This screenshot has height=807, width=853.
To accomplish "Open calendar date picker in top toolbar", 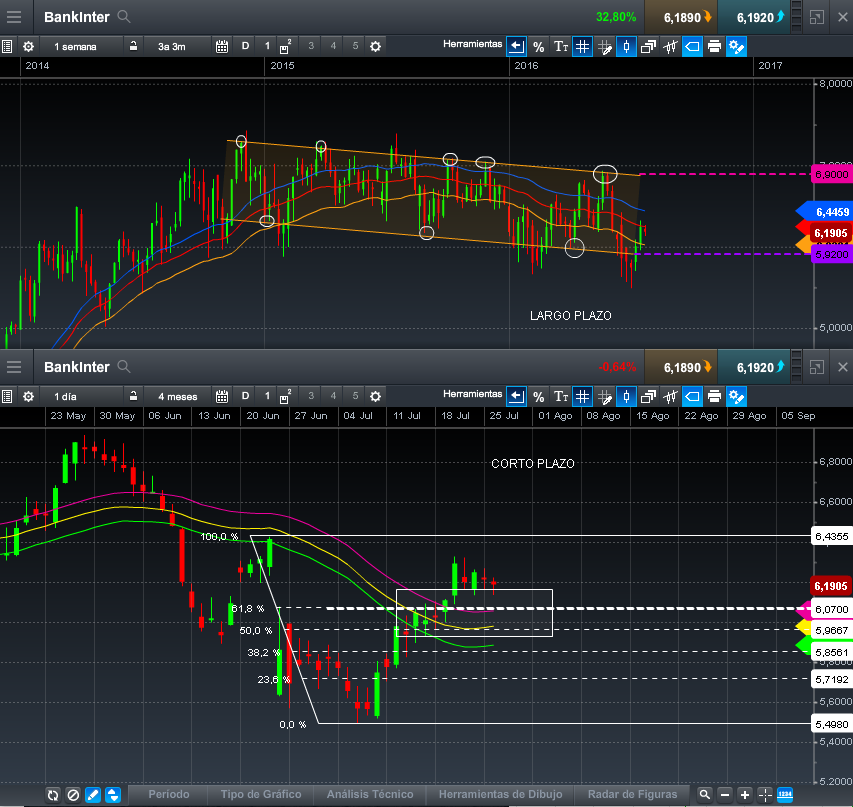I will [222, 46].
